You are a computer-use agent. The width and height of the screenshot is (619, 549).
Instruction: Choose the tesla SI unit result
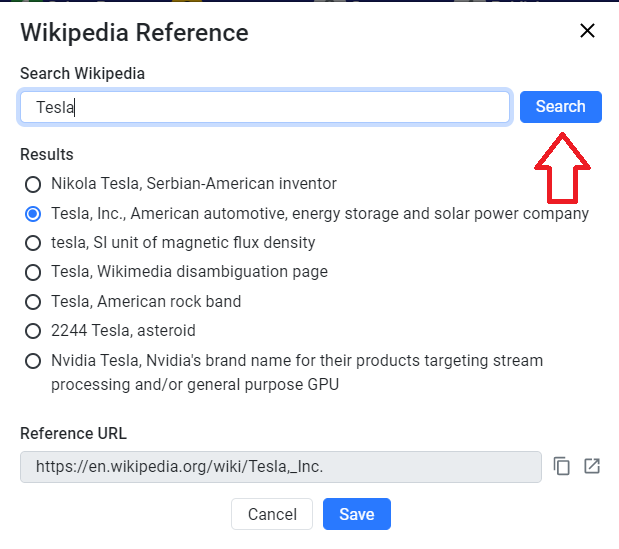[33, 243]
